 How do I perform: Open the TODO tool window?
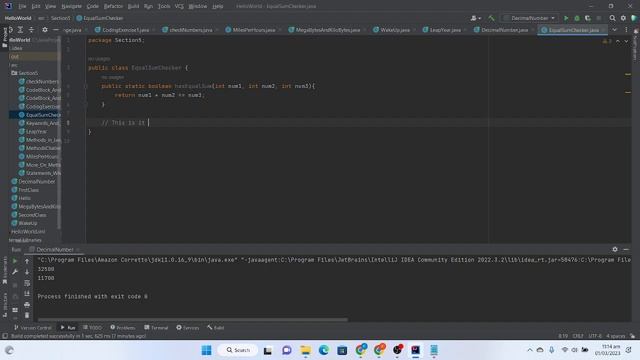click(x=92, y=327)
